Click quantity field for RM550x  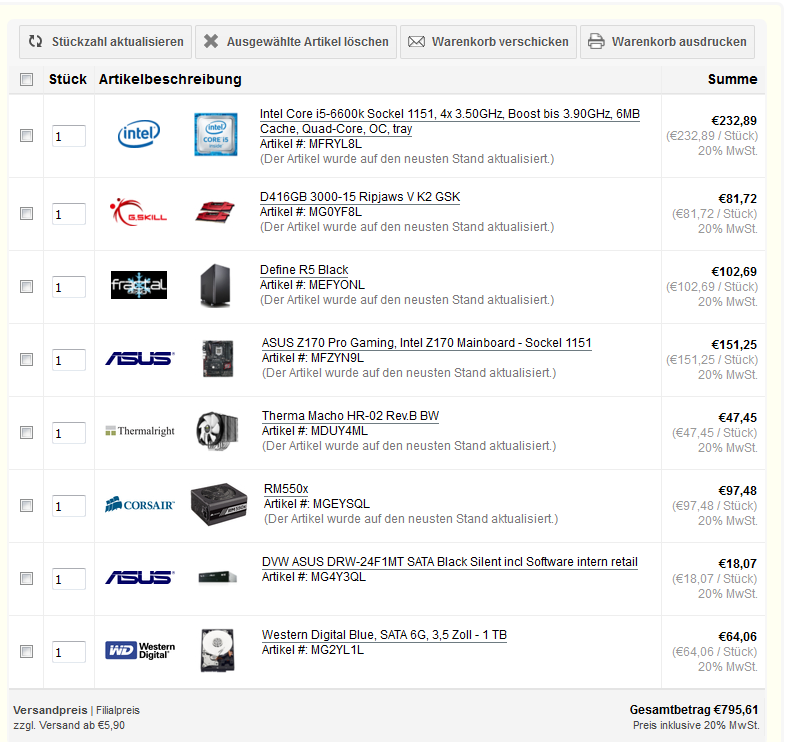tap(69, 506)
